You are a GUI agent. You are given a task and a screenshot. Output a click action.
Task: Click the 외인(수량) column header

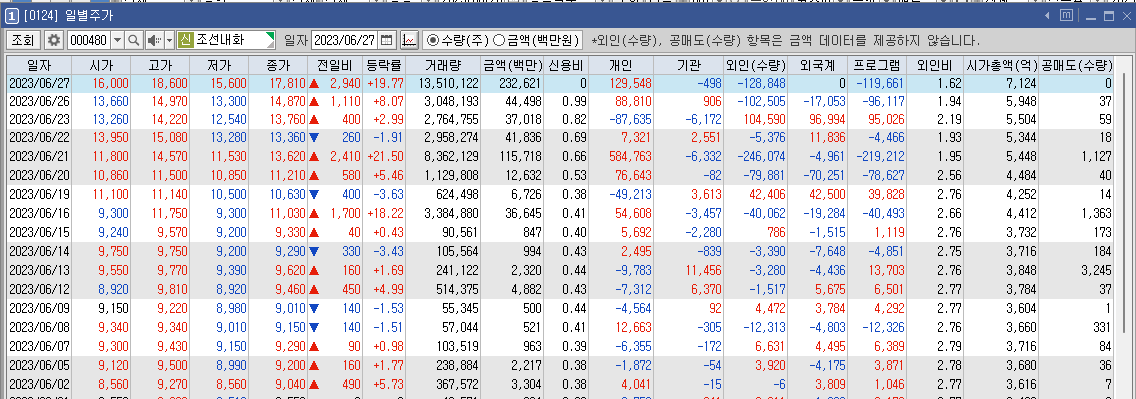[x=756, y=64]
